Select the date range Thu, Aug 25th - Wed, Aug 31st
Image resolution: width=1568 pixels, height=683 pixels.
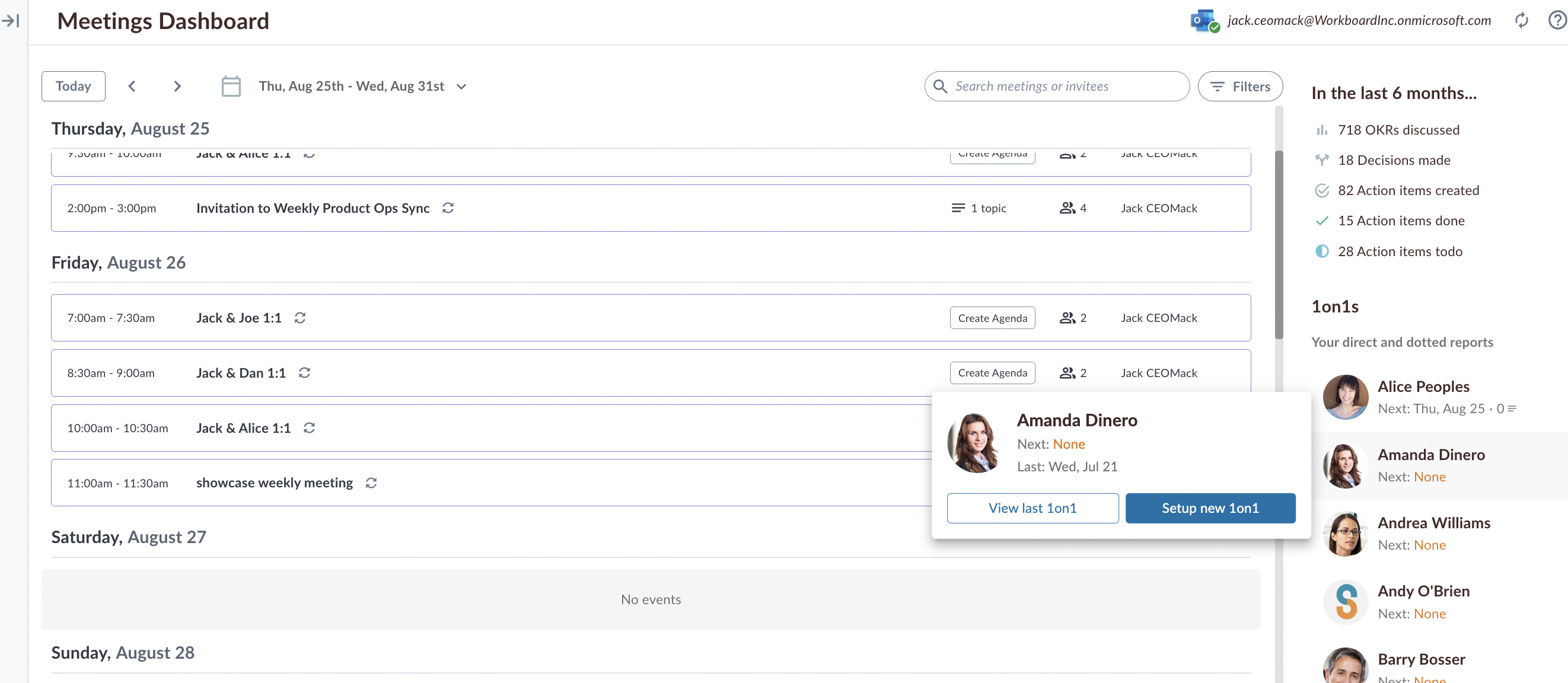352,87
